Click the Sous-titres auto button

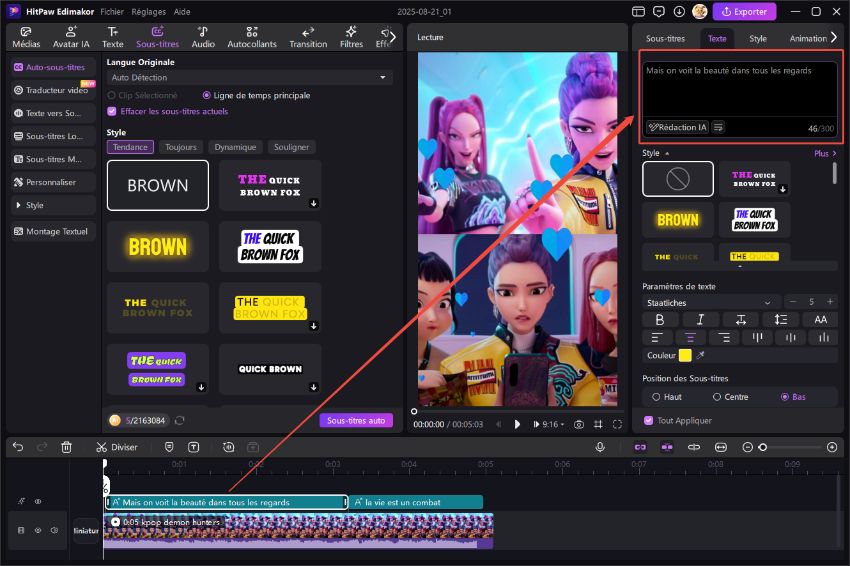[x=356, y=420]
